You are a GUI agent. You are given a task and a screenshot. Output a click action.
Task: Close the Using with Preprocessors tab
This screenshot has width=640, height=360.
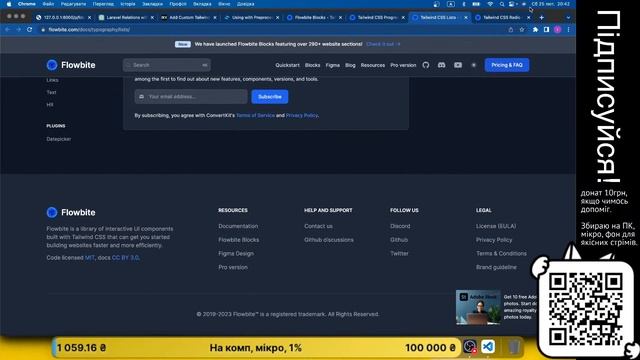point(278,18)
